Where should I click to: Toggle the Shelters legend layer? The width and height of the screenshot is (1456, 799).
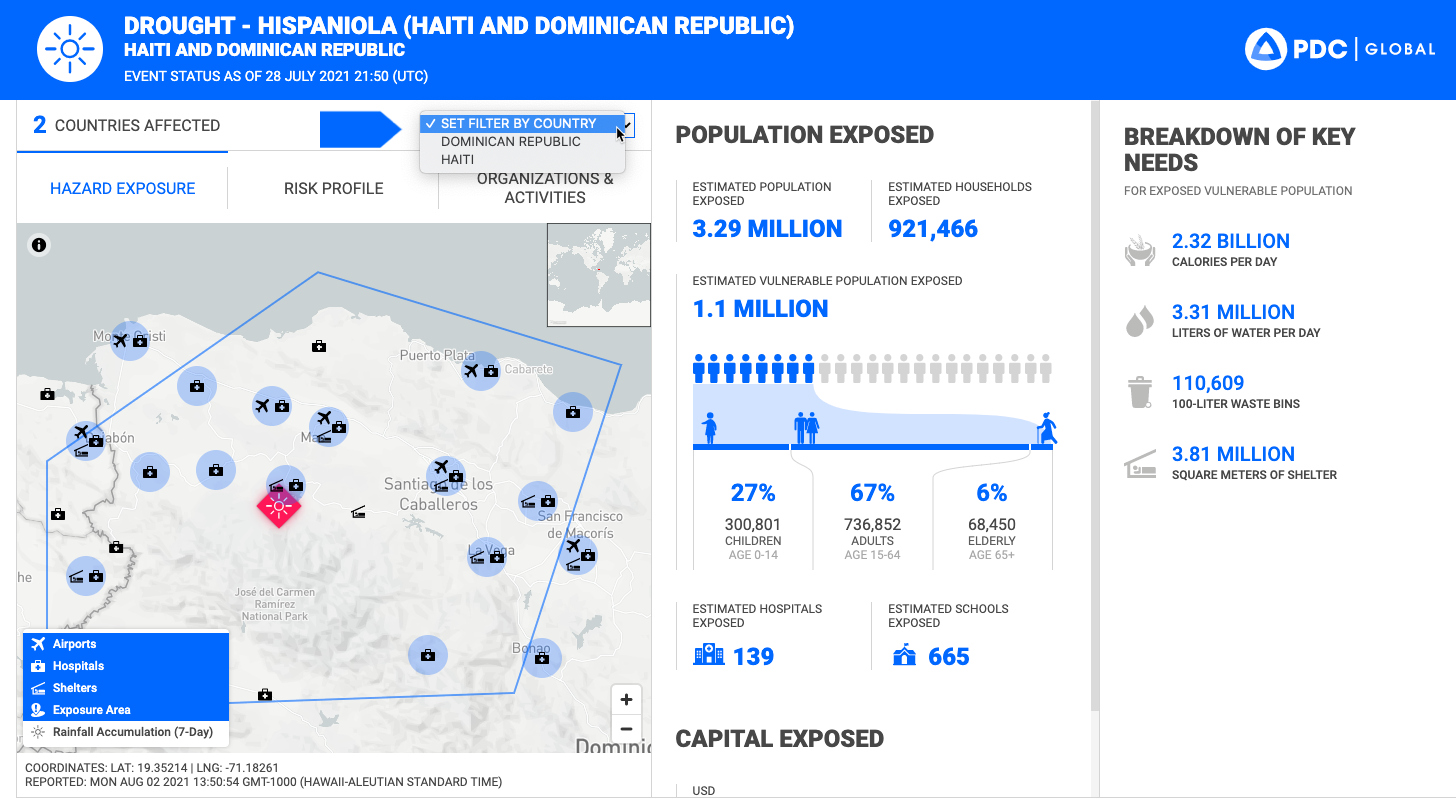point(126,688)
